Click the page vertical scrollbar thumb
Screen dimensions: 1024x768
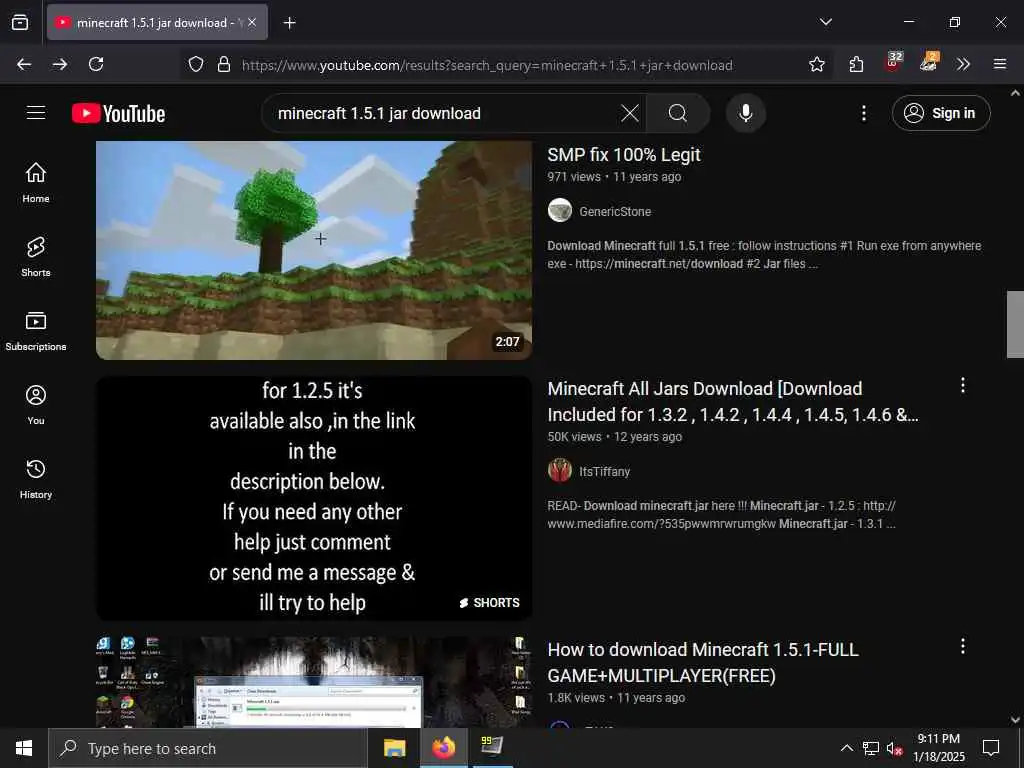pos(1015,324)
